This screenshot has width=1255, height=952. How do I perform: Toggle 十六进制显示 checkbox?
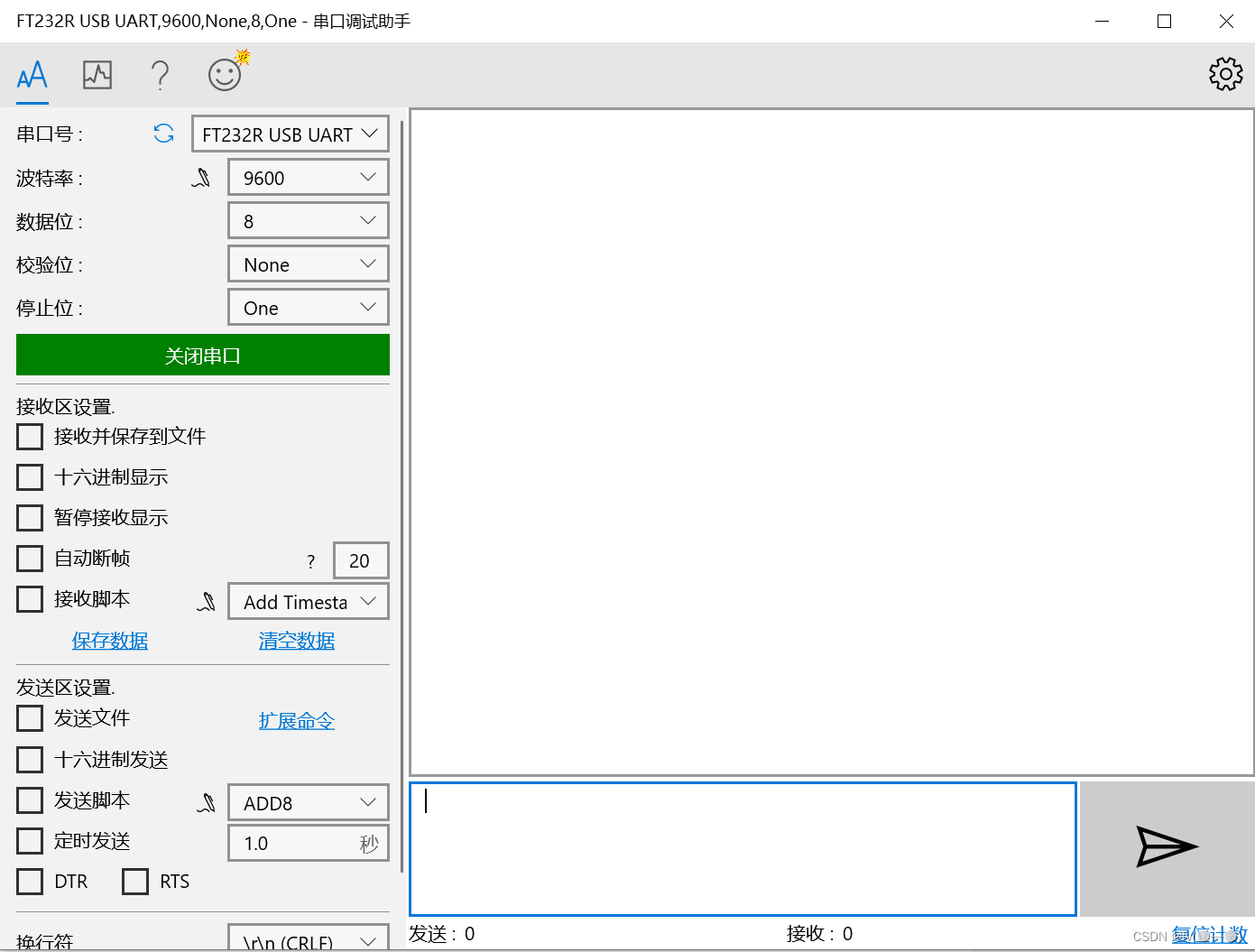(x=30, y=477)
